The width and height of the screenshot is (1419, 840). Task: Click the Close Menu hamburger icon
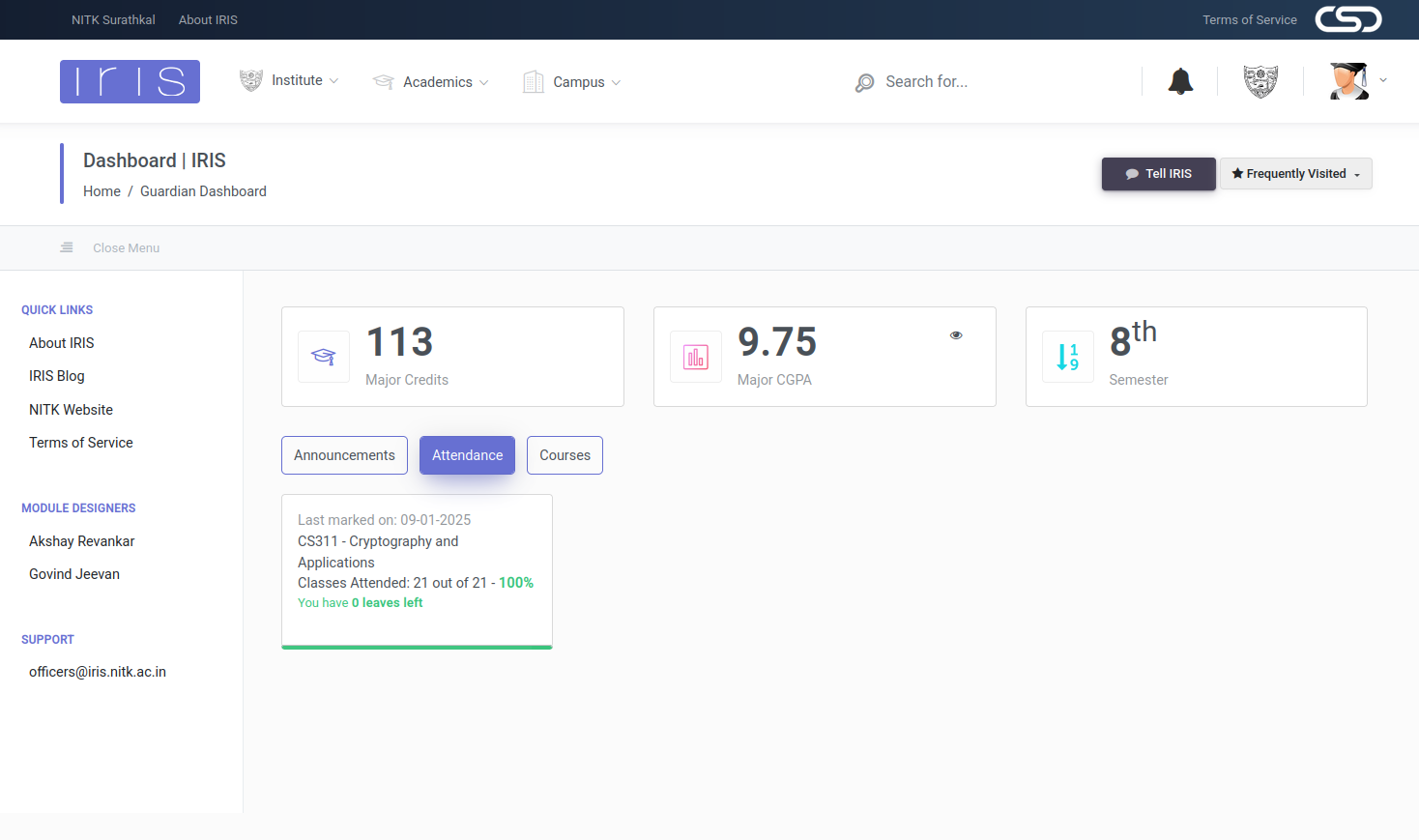click(67, 247)
